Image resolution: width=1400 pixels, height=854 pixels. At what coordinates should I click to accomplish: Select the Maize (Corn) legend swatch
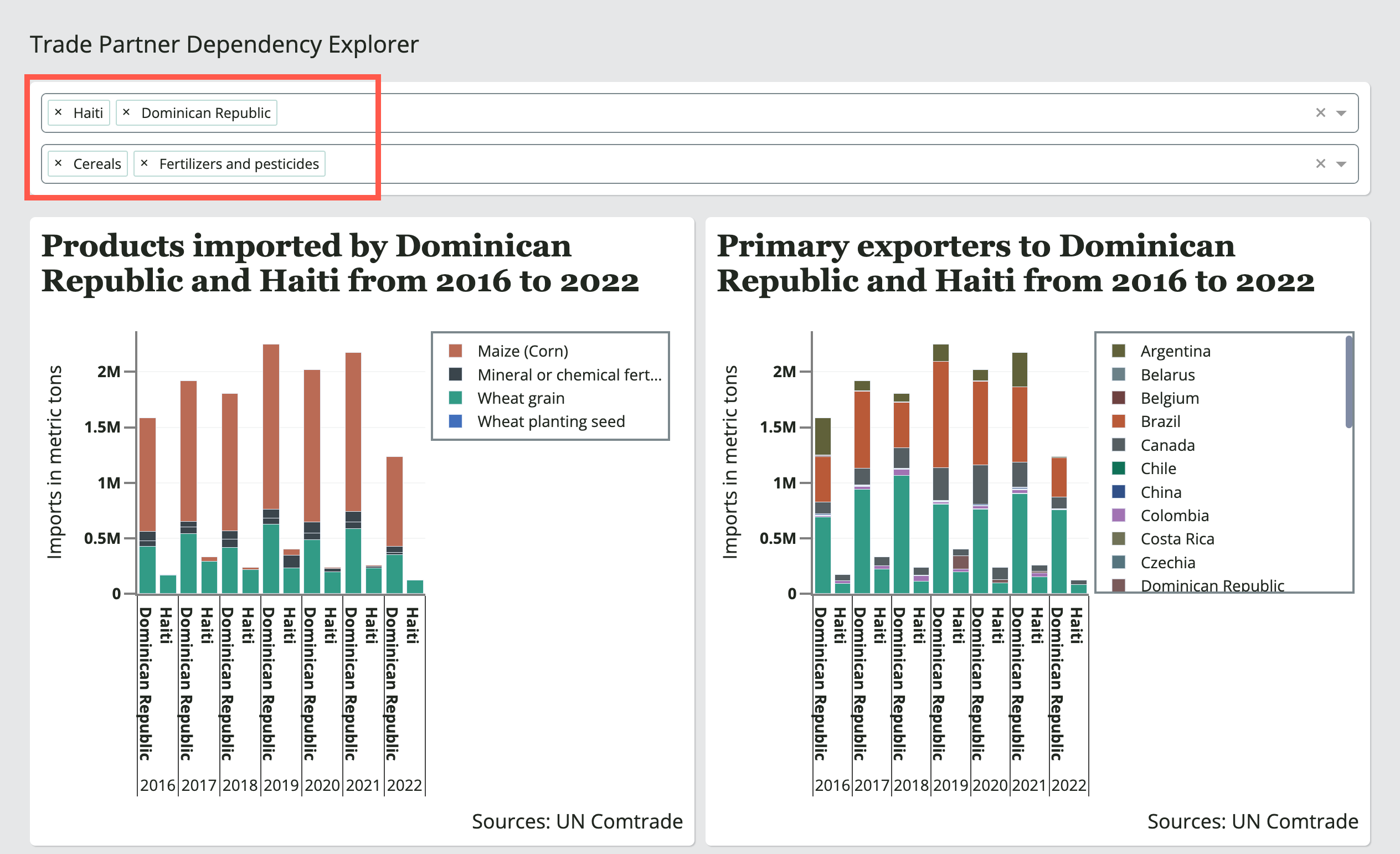pyautogui.click(x=455, y=351)
